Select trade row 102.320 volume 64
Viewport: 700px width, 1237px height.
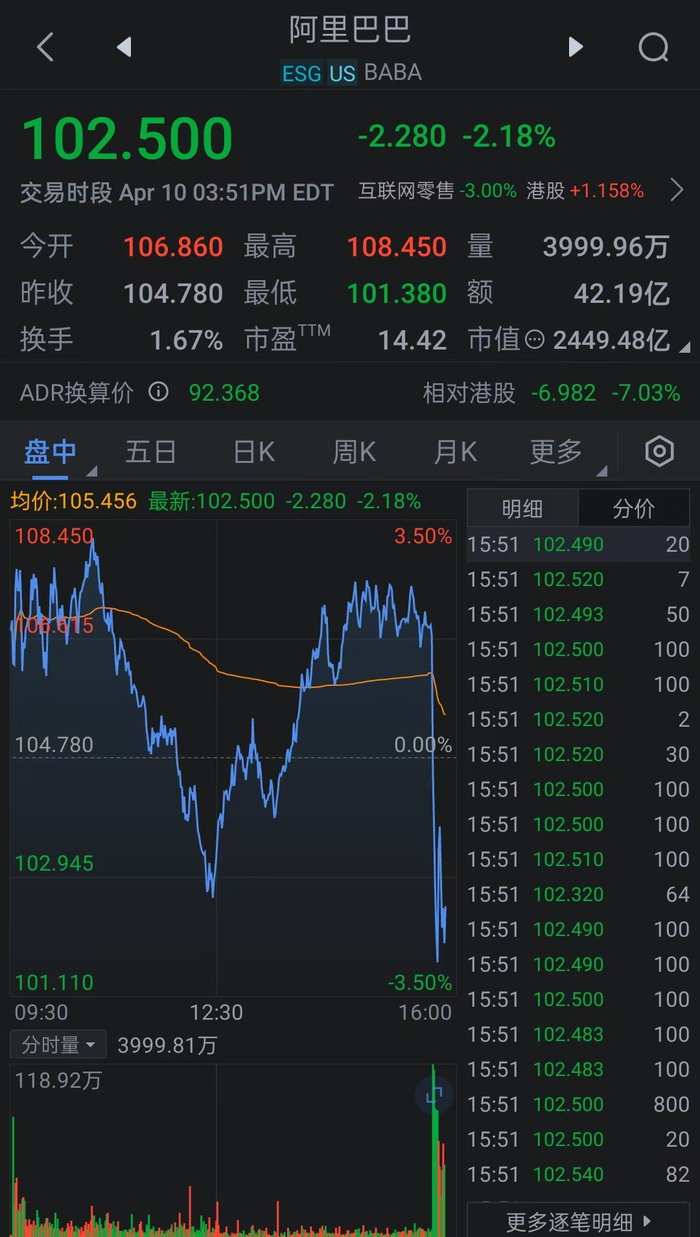click(x=578, y=894)
